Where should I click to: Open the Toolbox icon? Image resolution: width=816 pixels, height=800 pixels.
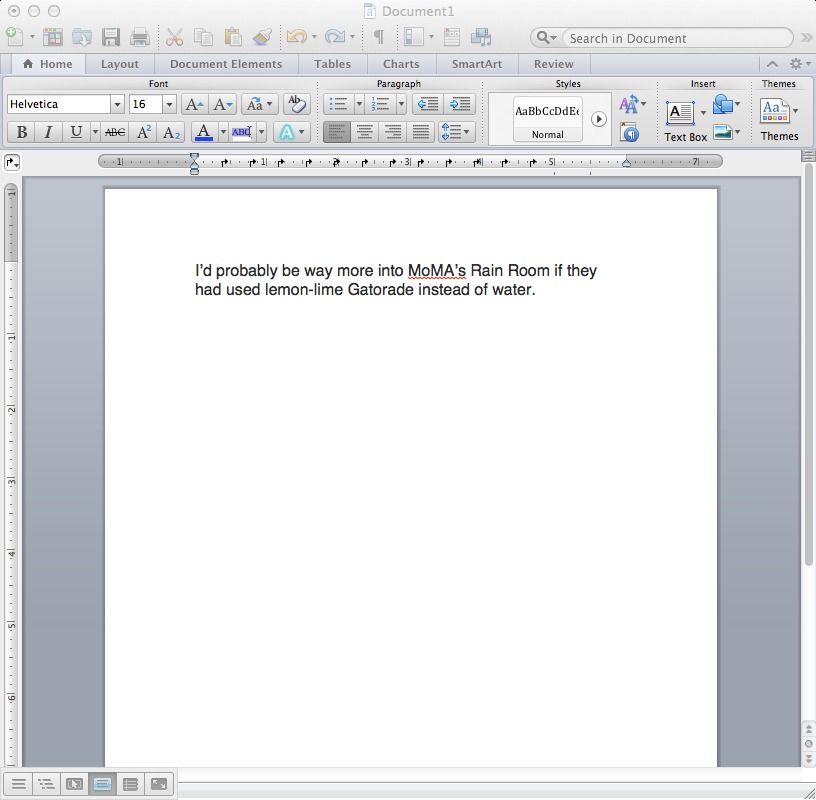[451, 37]
